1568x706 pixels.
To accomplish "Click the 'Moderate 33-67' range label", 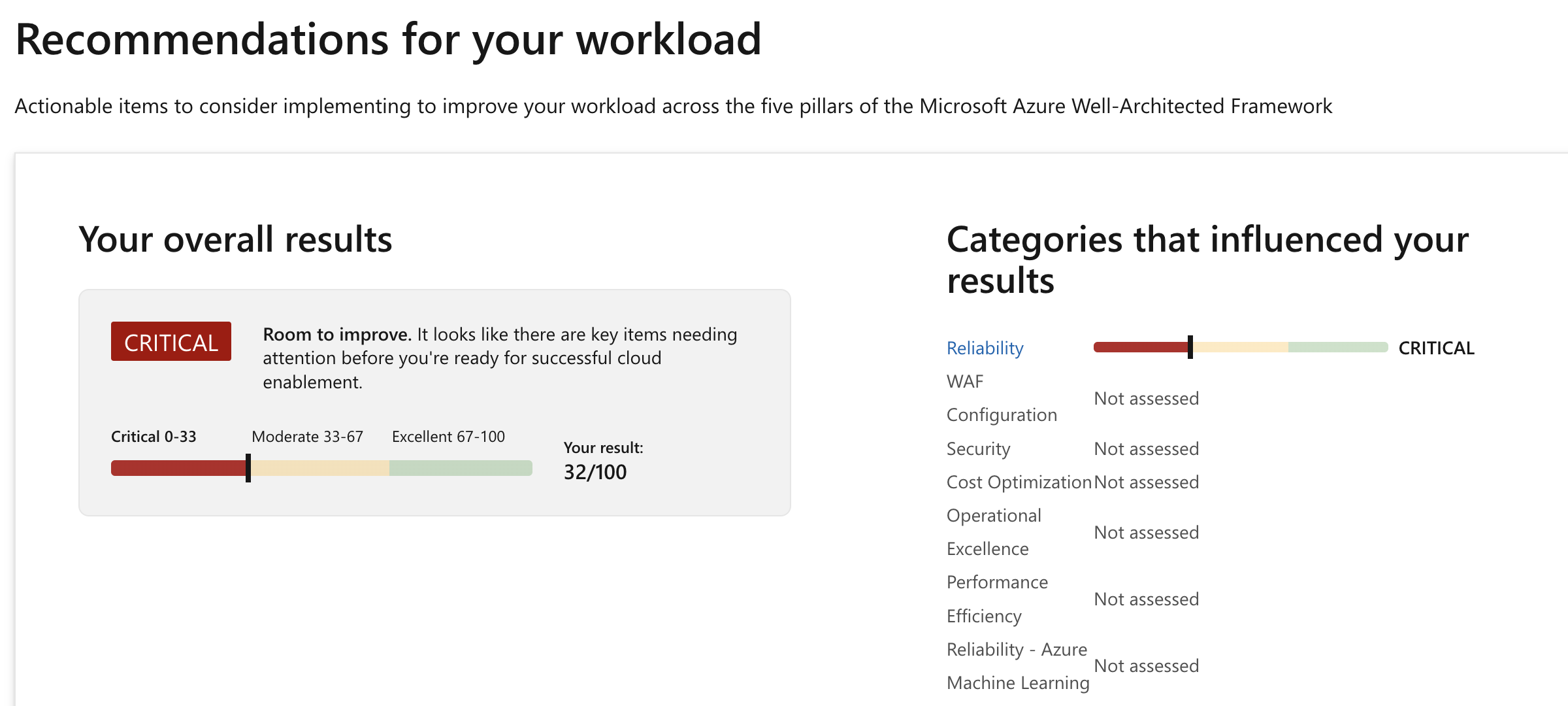I will click(x=307, y=437).
